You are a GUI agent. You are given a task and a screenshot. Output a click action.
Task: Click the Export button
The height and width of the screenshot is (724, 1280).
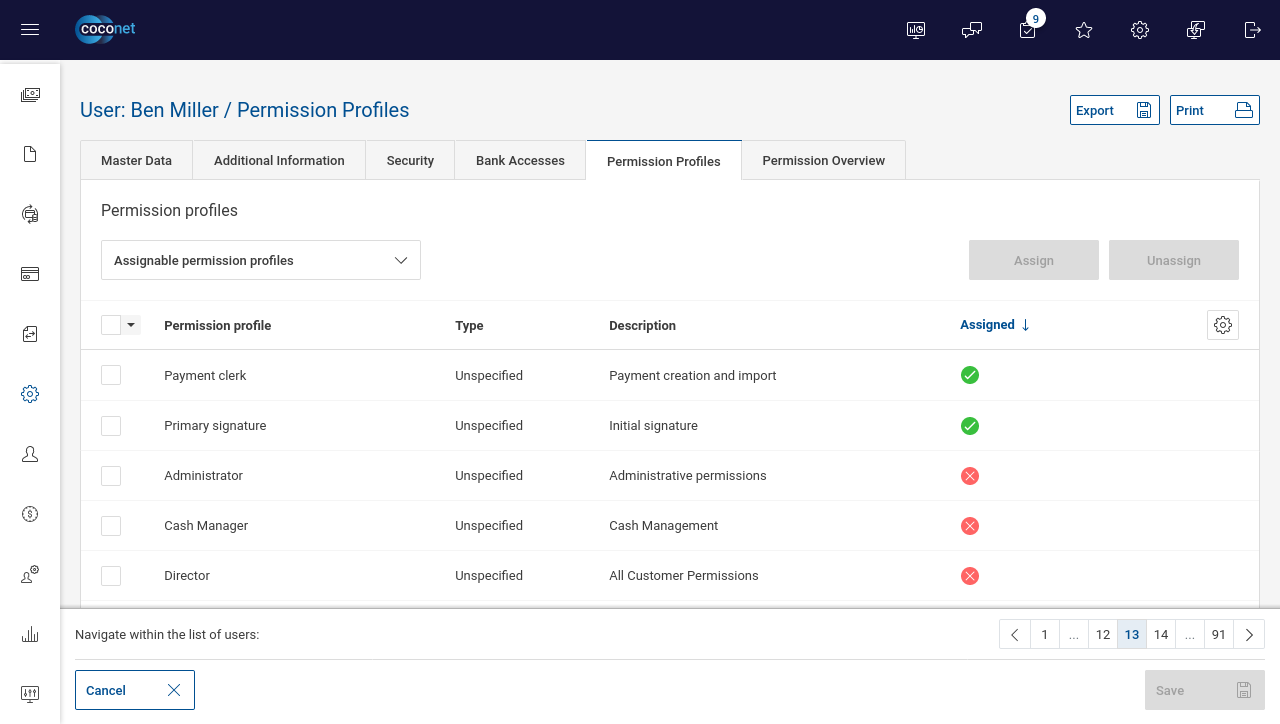tap(1115, 110)
